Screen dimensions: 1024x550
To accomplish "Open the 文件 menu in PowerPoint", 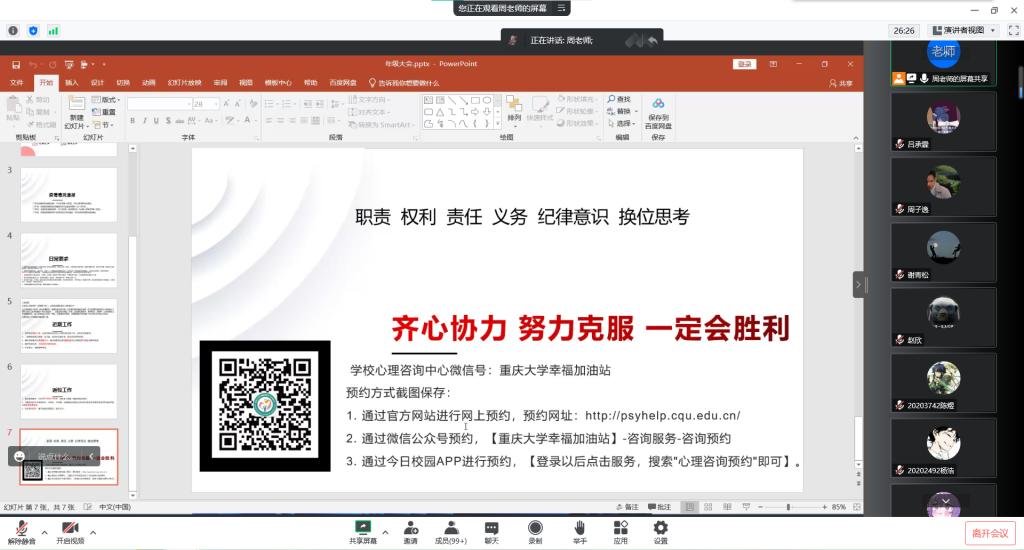I will point(17,83).
